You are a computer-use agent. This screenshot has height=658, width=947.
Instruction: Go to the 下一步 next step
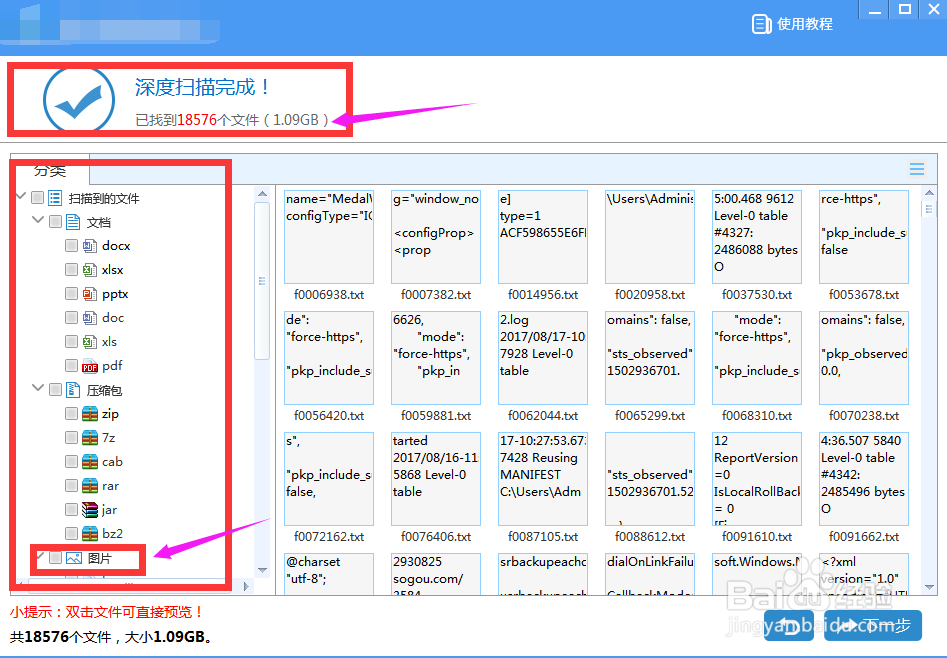873,625
